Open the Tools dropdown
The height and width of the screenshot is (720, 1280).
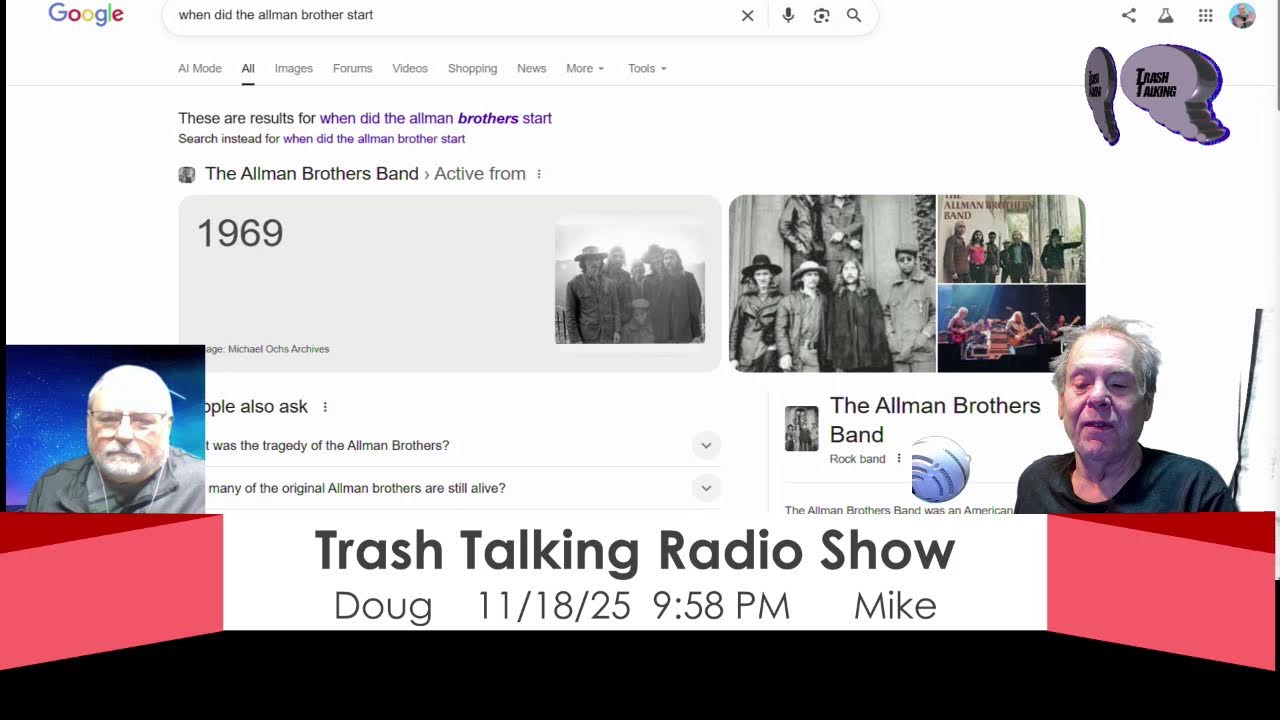coord(647,68)
